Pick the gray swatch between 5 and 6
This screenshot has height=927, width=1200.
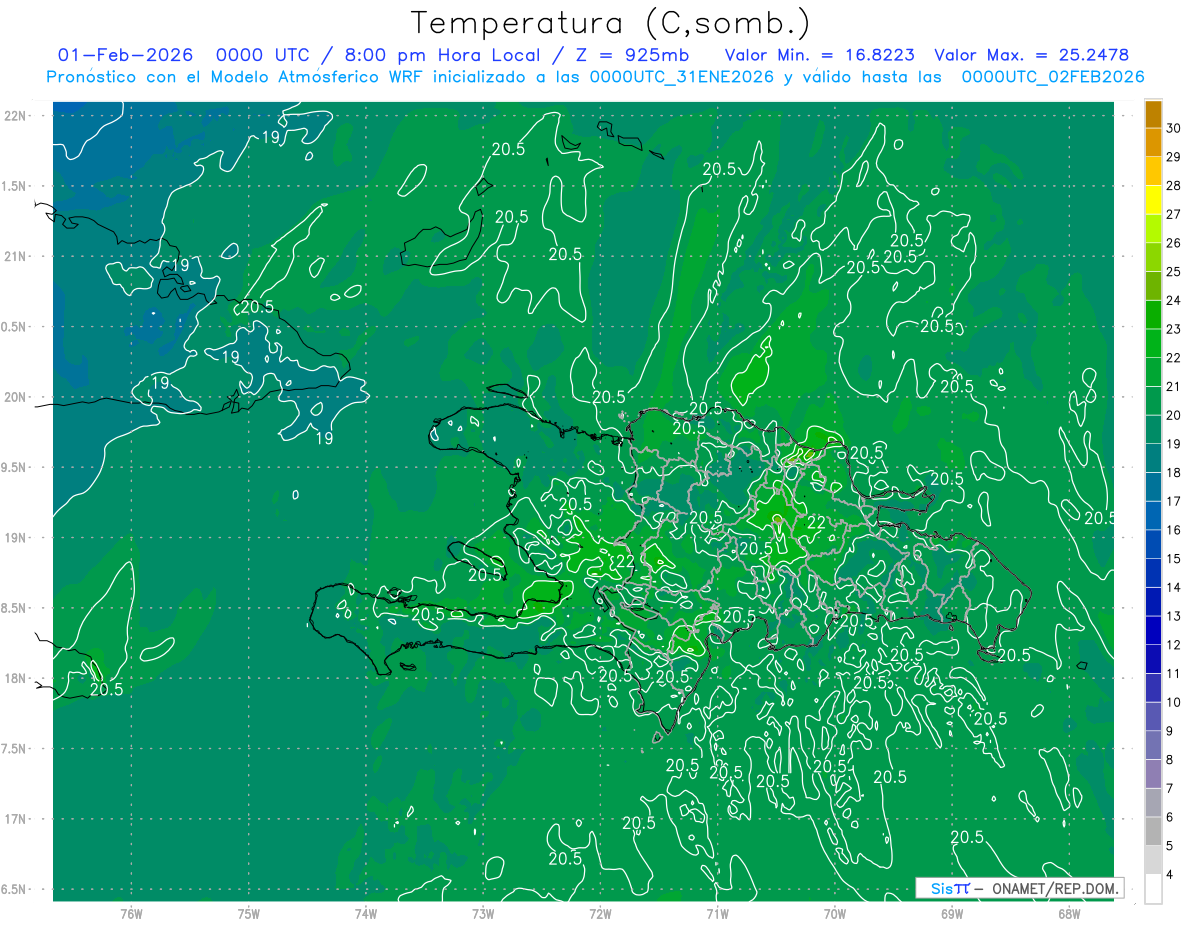coord(1153,832)
